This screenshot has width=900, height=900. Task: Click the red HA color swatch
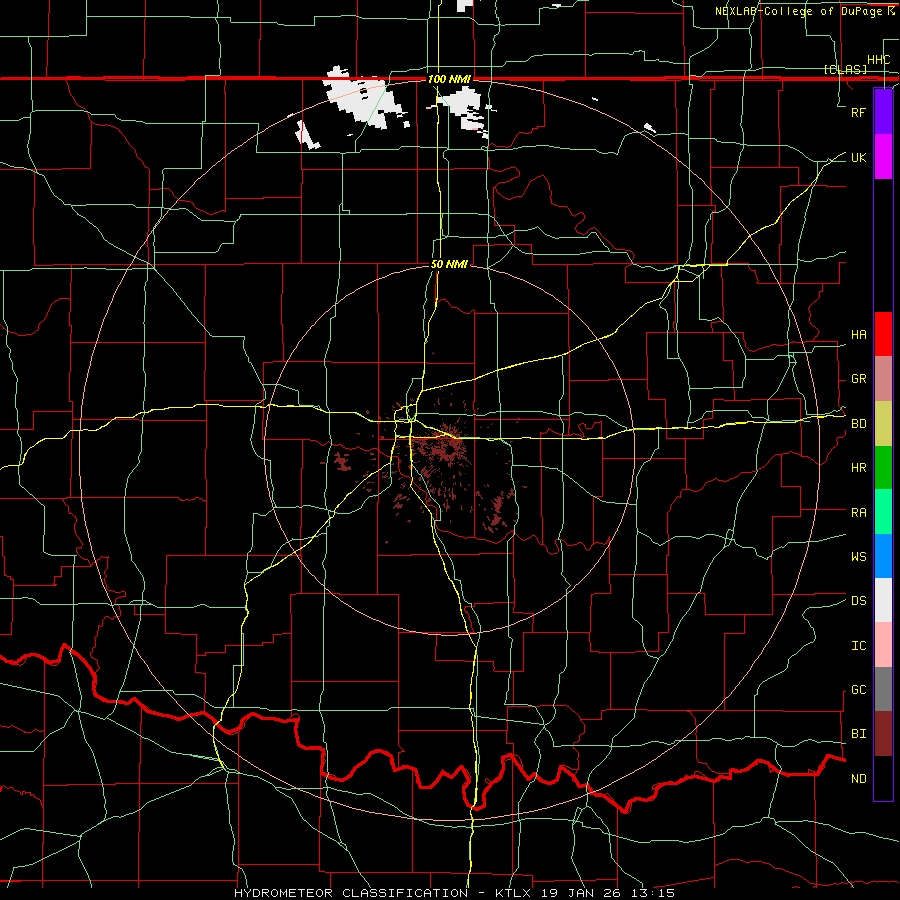click(x=883, y=334)
